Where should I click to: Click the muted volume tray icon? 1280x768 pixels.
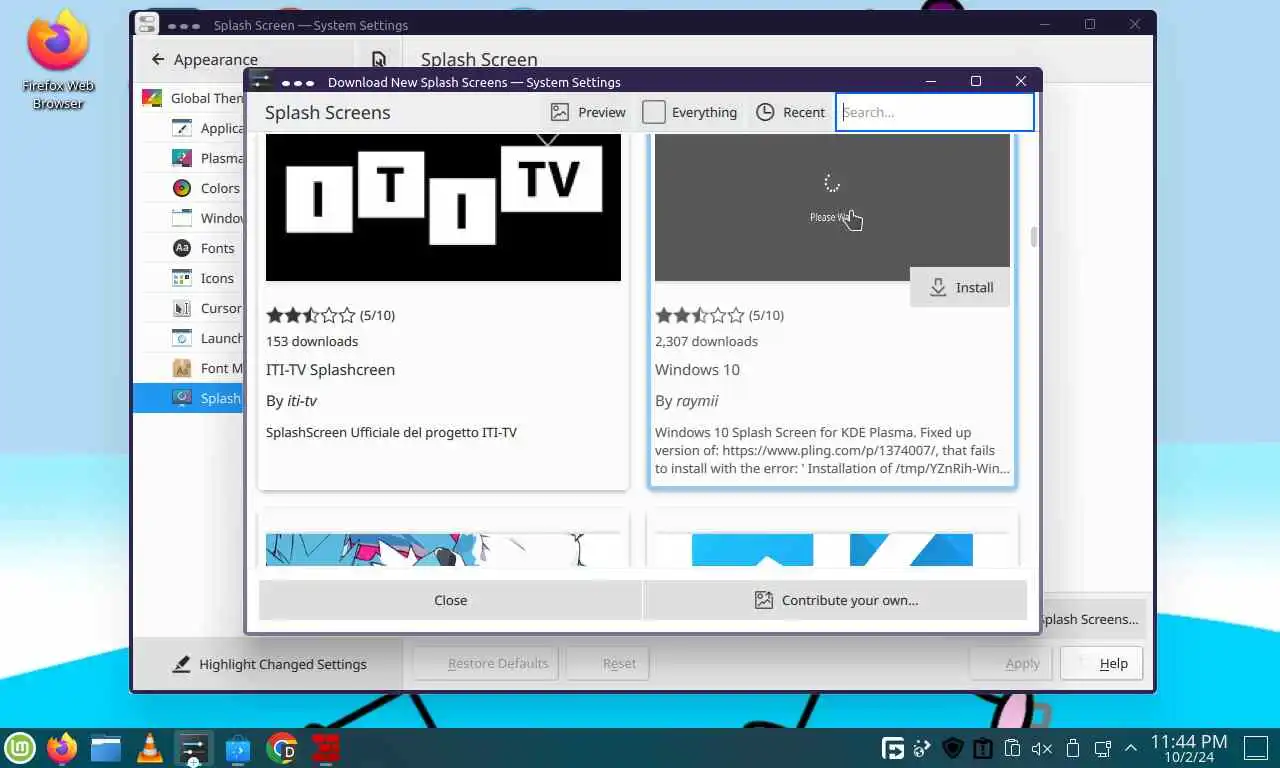pos(1042,748)
